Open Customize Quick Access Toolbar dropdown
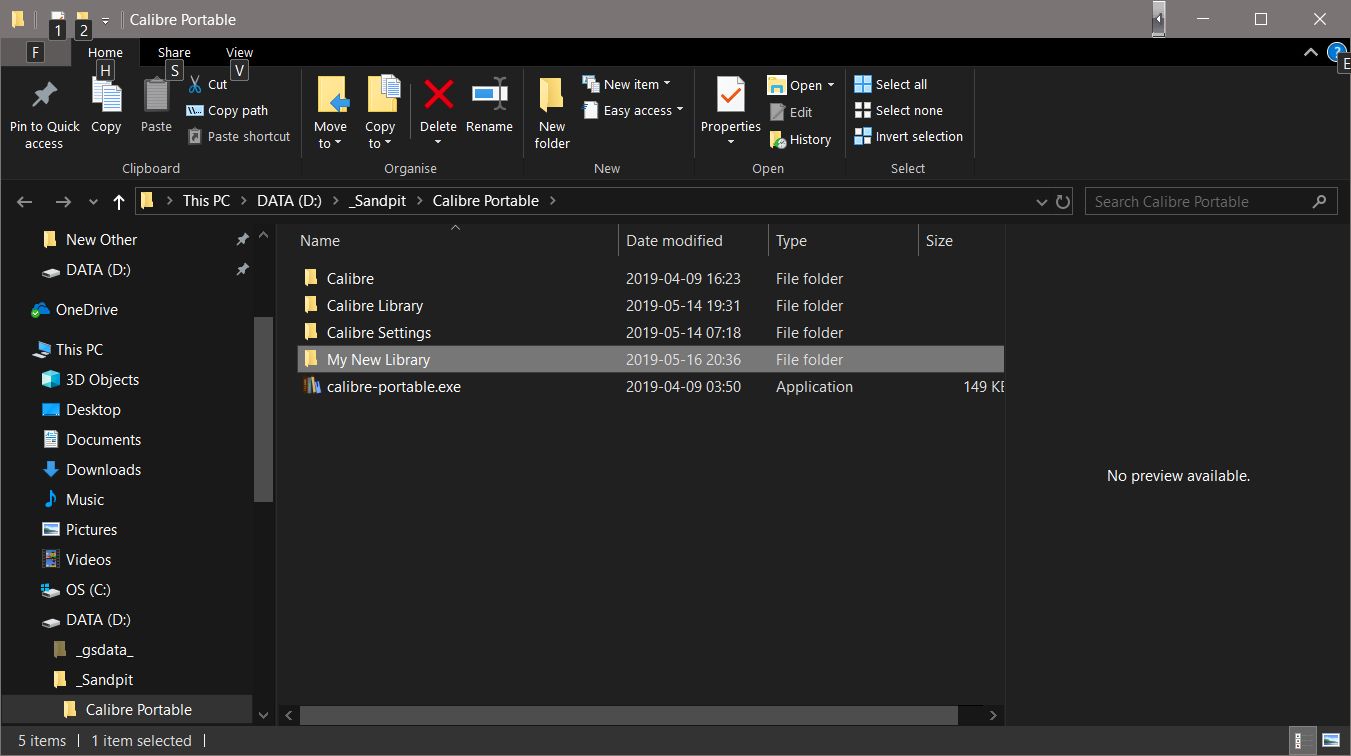The image size is (1351, 756). pos(105,20)
